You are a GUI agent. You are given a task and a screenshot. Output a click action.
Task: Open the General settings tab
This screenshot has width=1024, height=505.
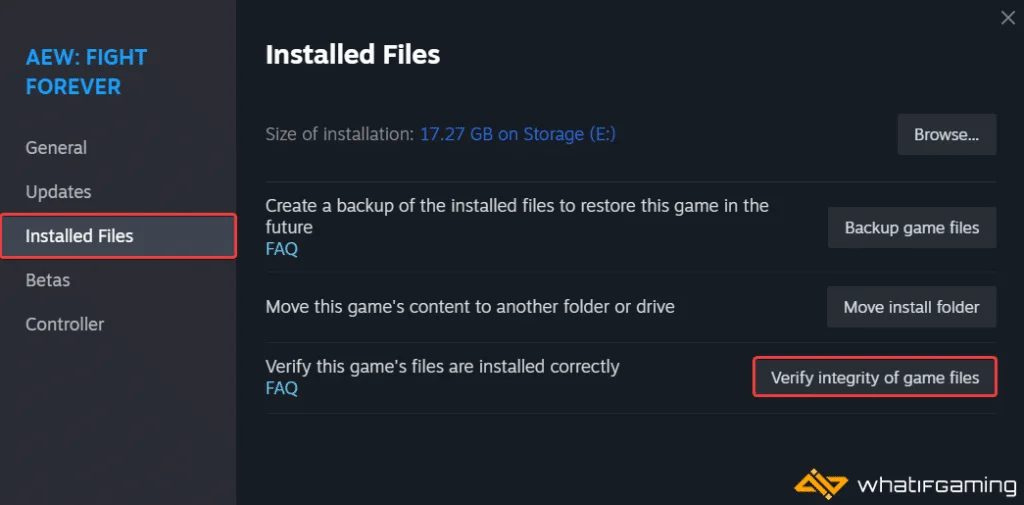click(x=56, y=148)
